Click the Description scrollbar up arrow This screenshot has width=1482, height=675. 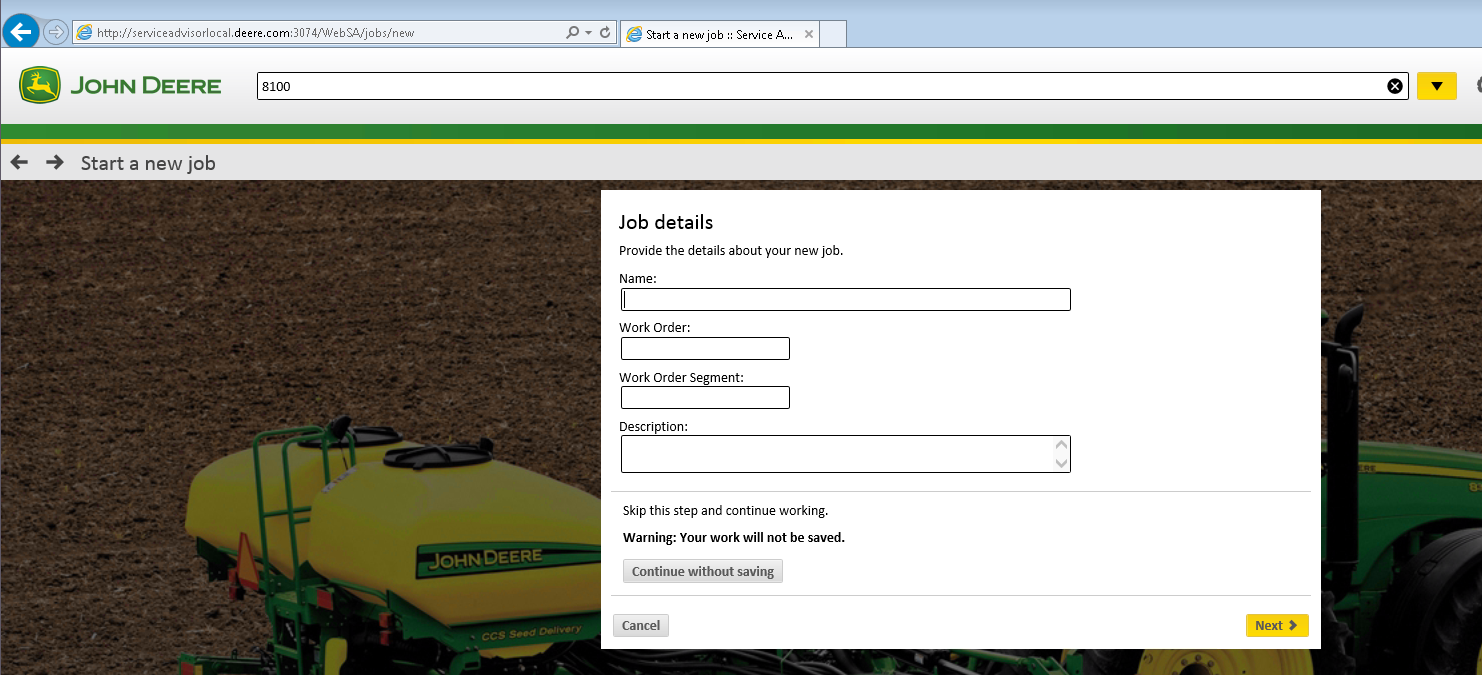click(1062, 445)
